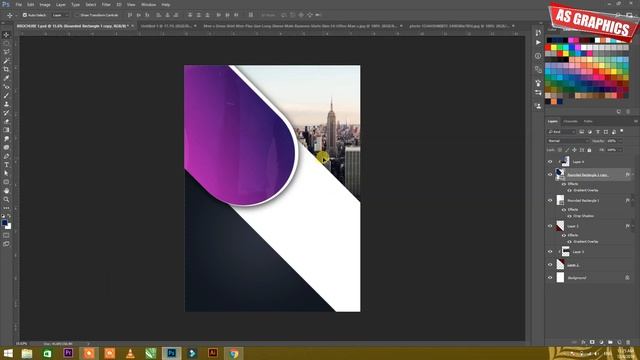Open the Edit Toolbar three-dots button

click(6, 208)
